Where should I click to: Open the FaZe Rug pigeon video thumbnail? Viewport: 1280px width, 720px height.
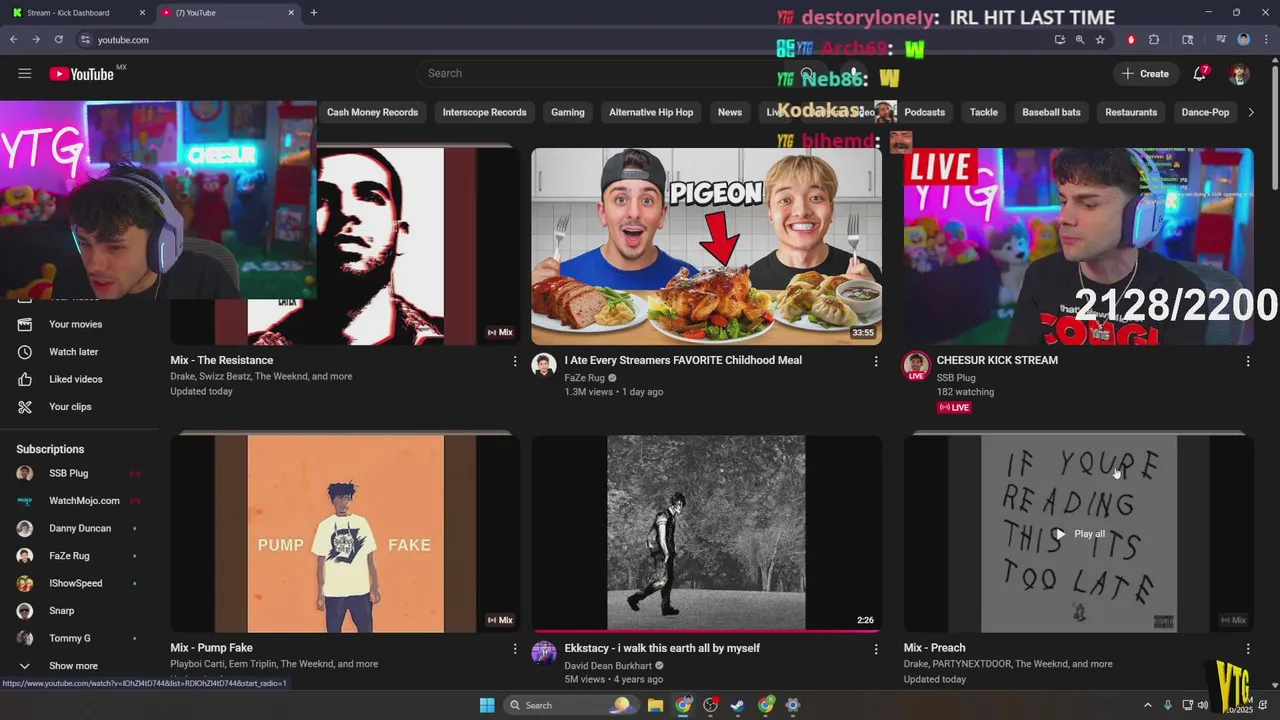706,246
